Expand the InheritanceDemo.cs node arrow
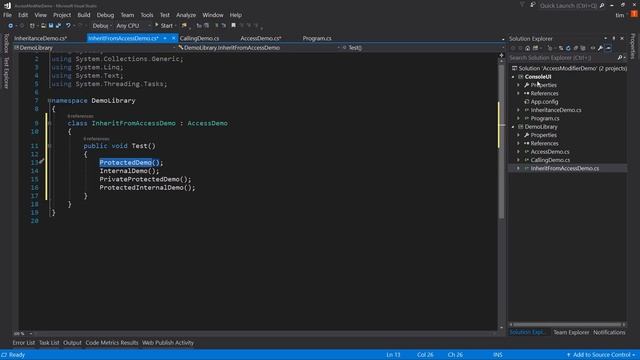The height and width of the screenshot is (360, 640). pyautogui.click(x=519, y=110)
